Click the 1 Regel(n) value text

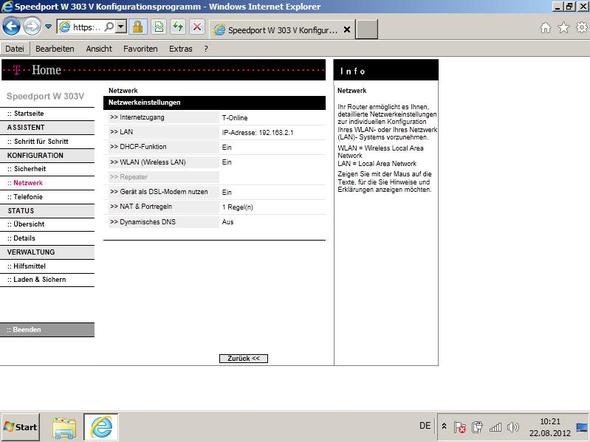click(237, 207)
